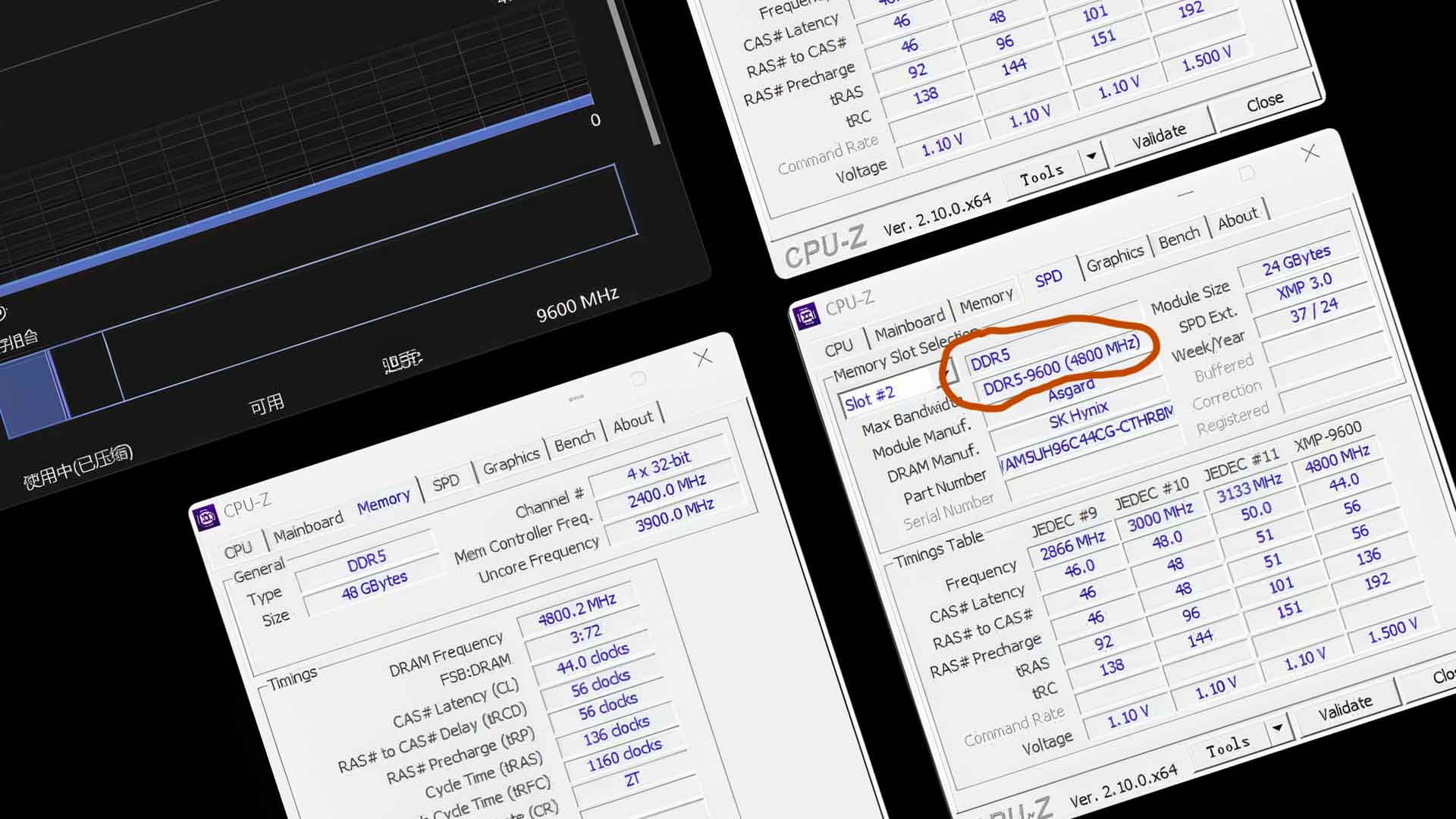Image resolution: width=1456 pixels, height=819 pixels.
Task: Click the 4 x 32-bit channel value
Action: (x=658, y=466)
